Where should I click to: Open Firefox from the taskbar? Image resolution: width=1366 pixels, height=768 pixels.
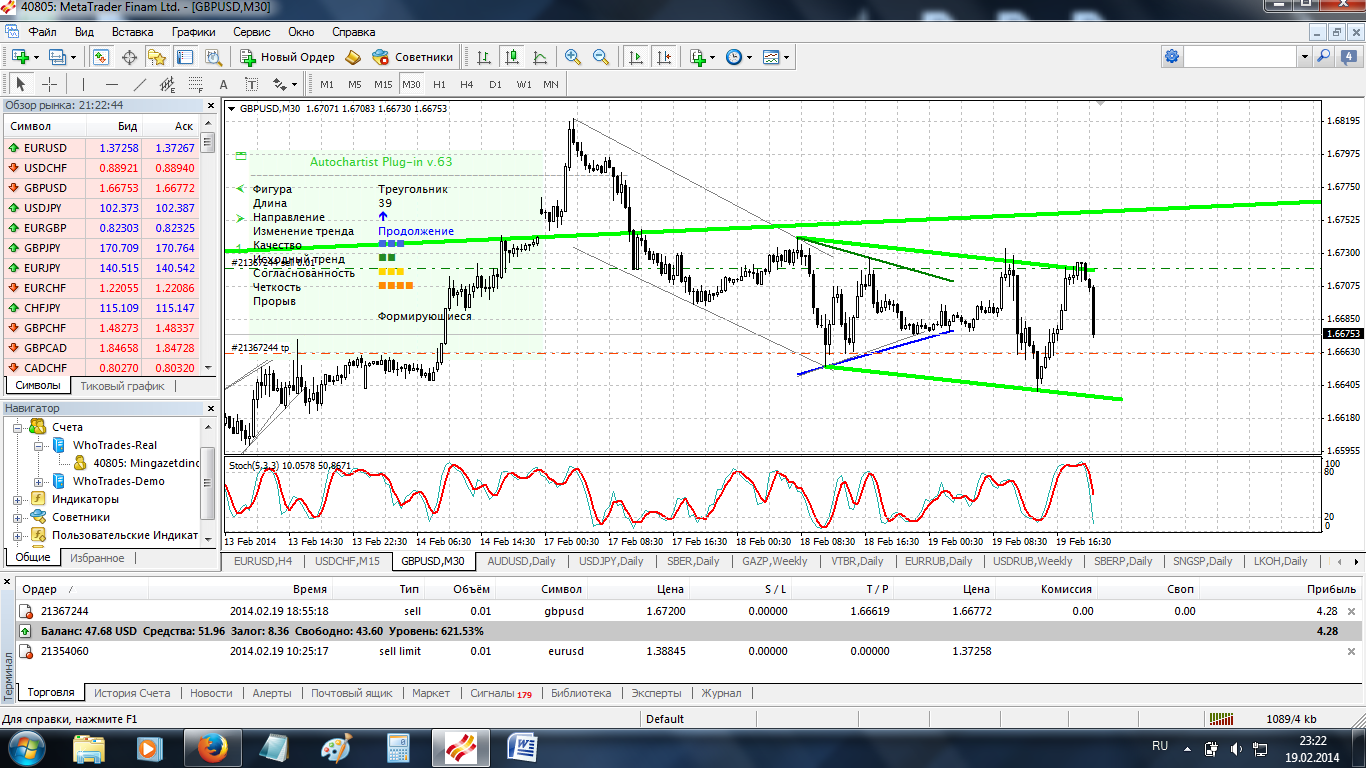click(x=211, y=747)
